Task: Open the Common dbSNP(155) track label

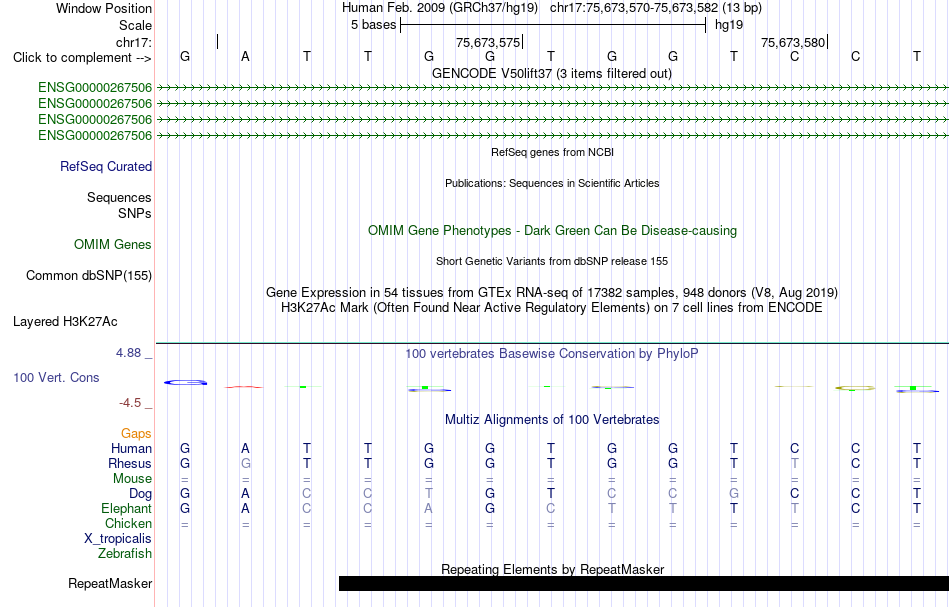Action: (88, 276)
